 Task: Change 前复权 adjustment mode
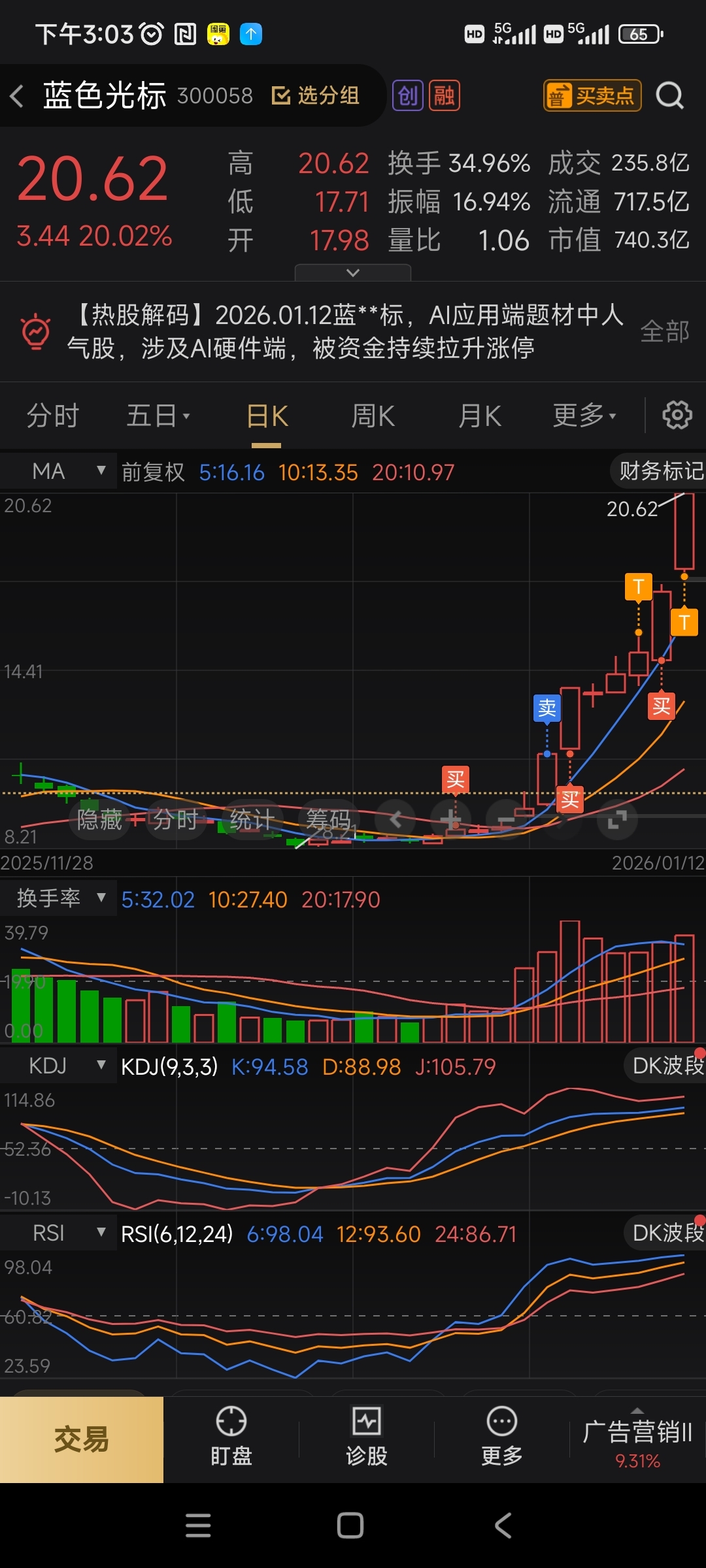point(153,472)
